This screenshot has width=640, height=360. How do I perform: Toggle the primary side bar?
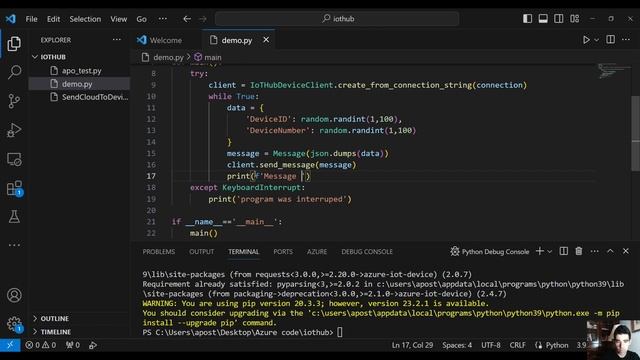coord(527,19)
